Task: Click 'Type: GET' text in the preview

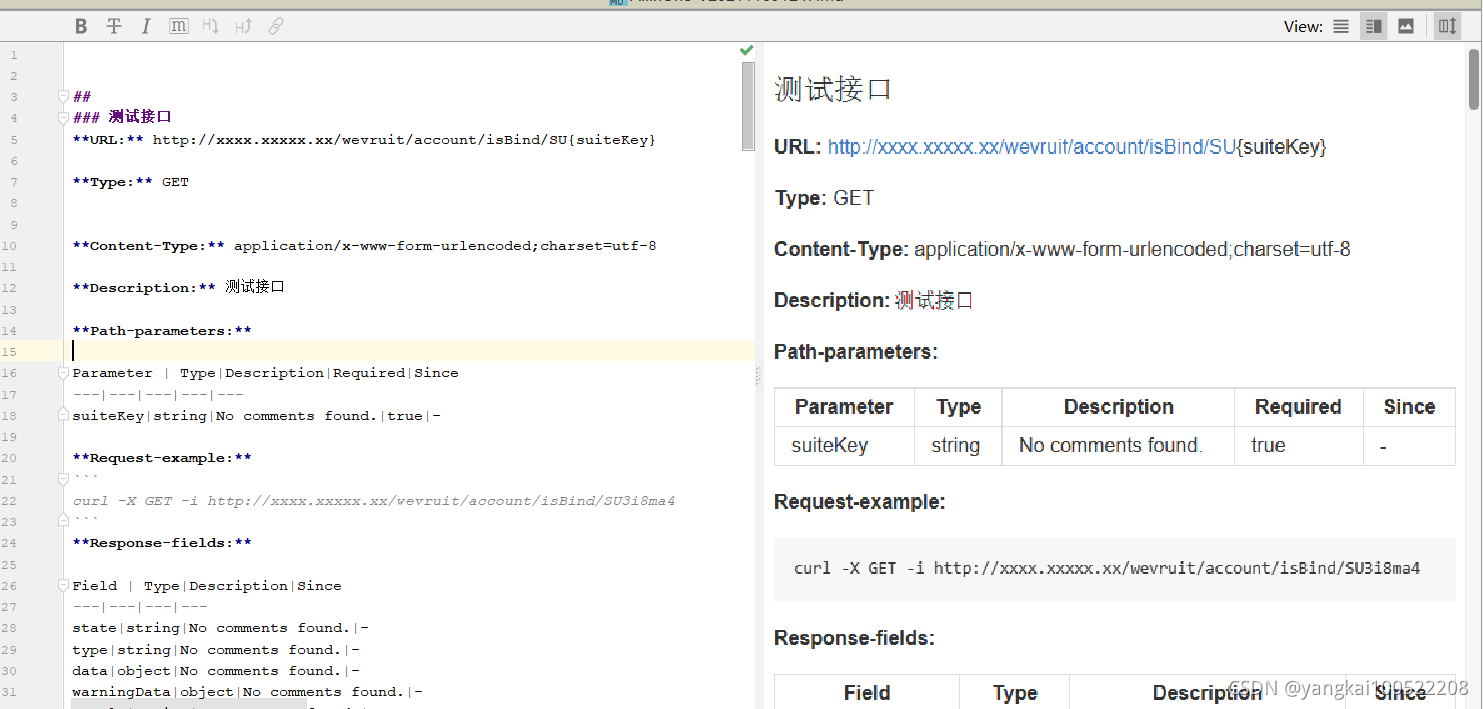Action: [824, 198]
